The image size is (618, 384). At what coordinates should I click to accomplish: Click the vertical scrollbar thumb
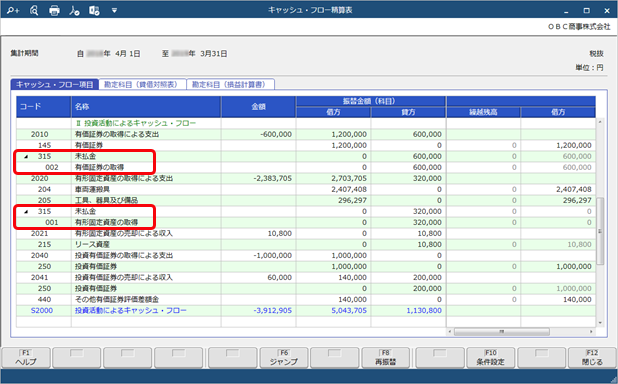click(x=600, y=231)
